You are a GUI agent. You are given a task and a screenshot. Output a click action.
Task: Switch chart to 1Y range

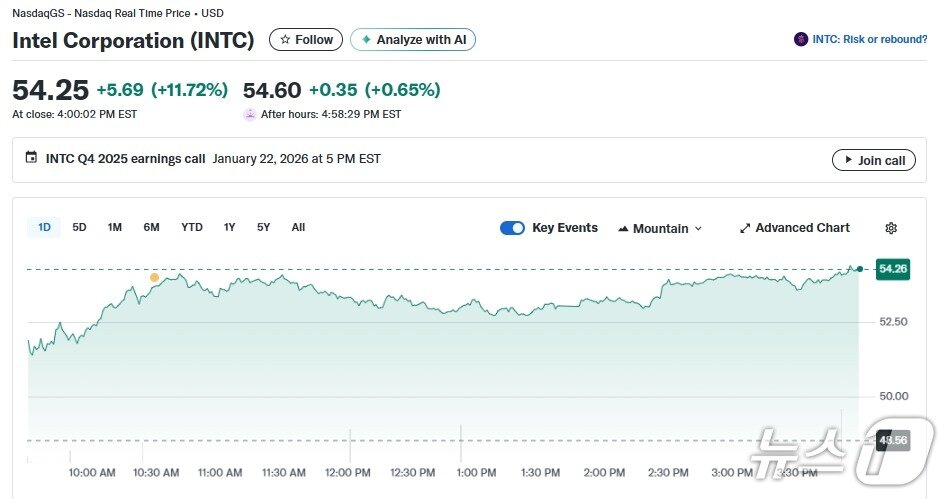230,227
